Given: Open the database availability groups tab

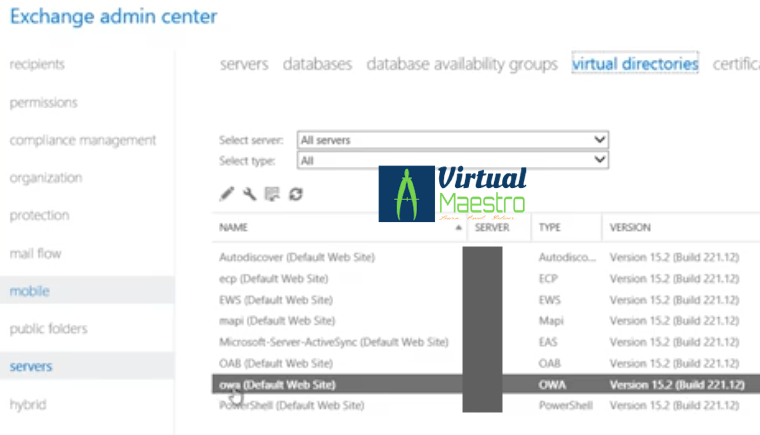Looking at the screenshot, I should pyautogui.click(x=462, y=64).
